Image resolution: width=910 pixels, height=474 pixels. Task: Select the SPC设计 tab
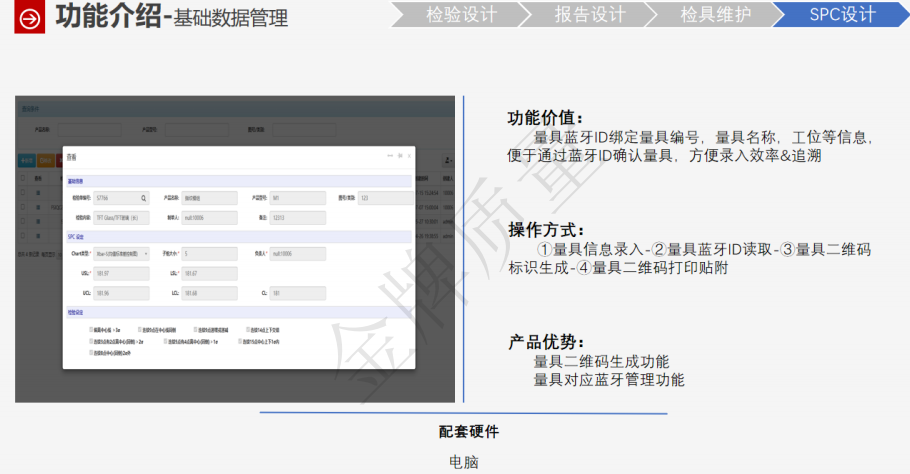point(841,14)
